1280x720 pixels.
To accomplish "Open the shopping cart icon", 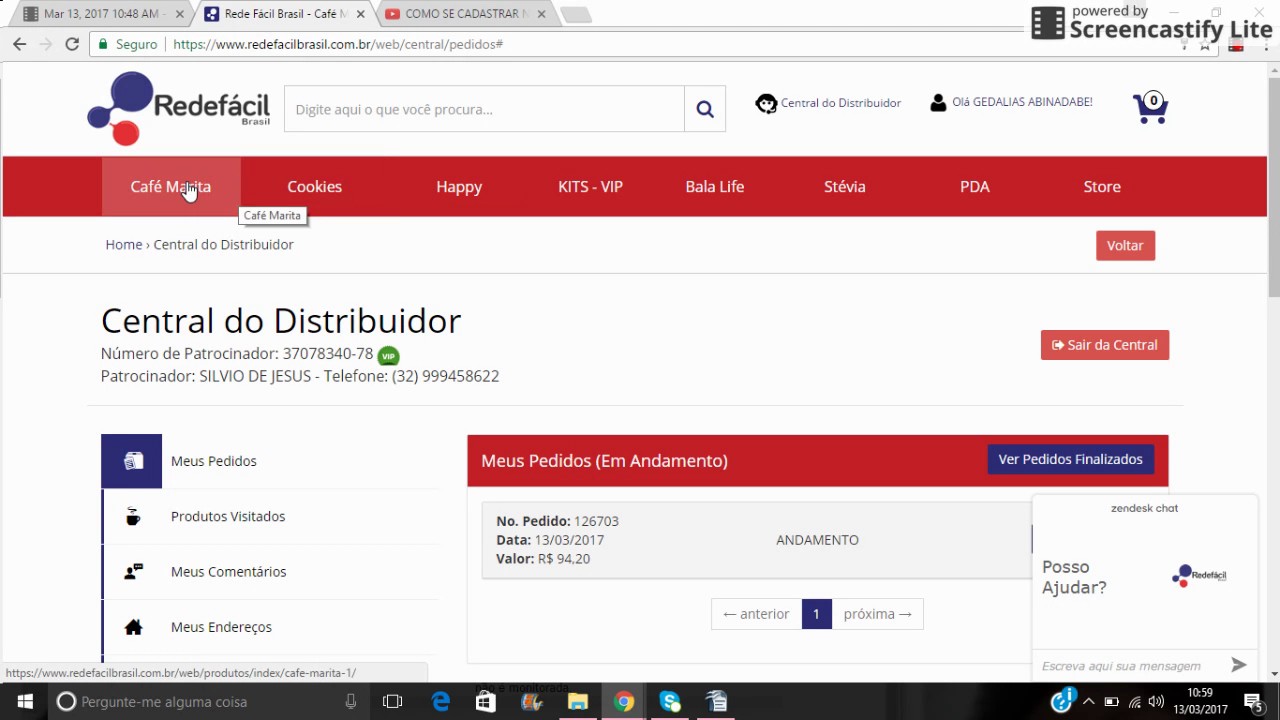I will click(1150, 107).
